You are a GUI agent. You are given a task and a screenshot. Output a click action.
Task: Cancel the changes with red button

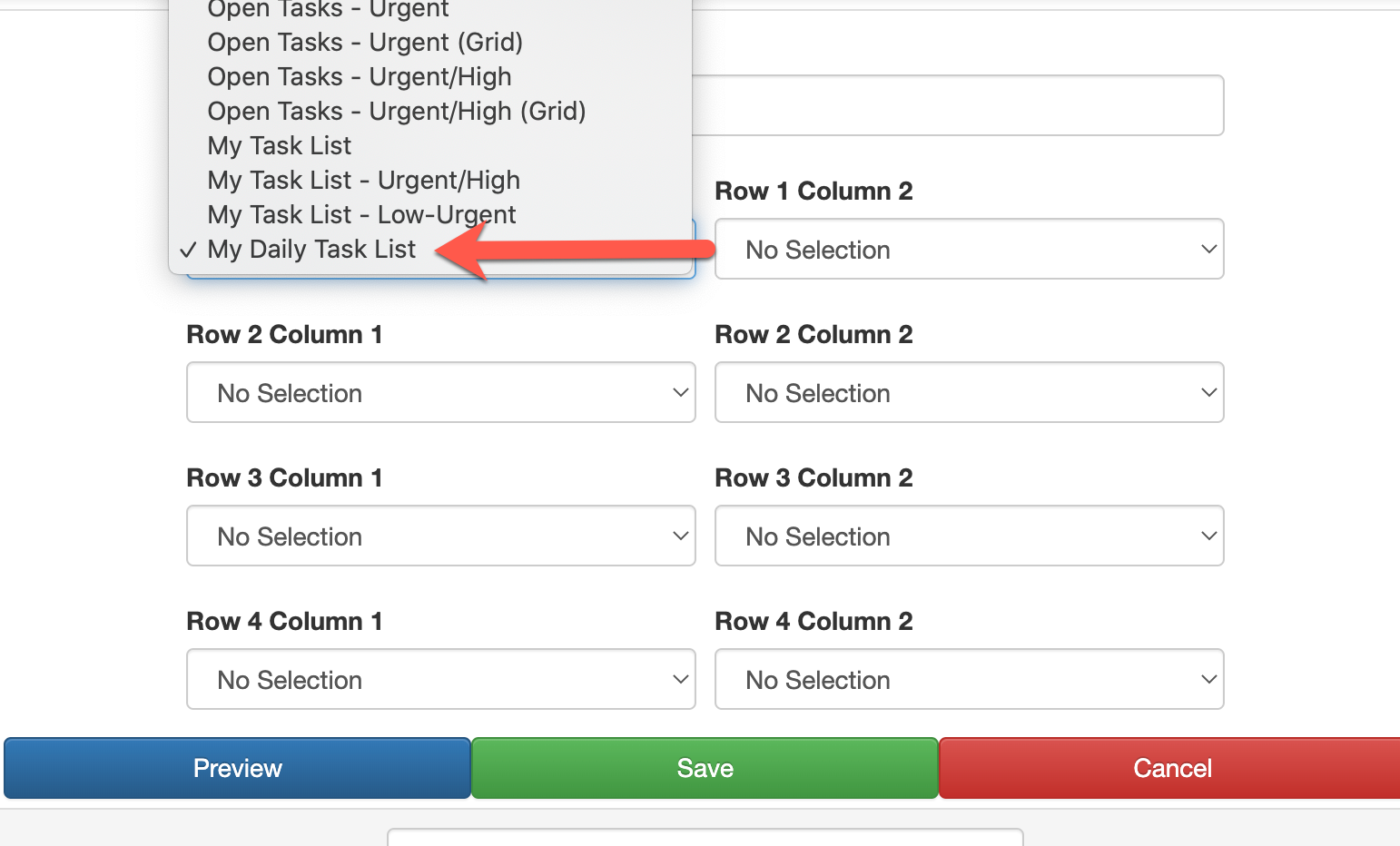click(x=1171, y=768)
